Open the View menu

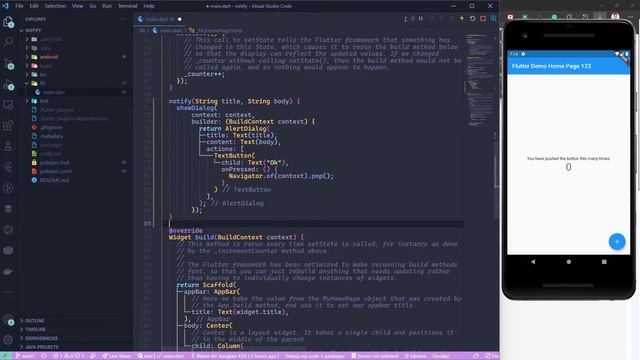click(x=77, y=6)
